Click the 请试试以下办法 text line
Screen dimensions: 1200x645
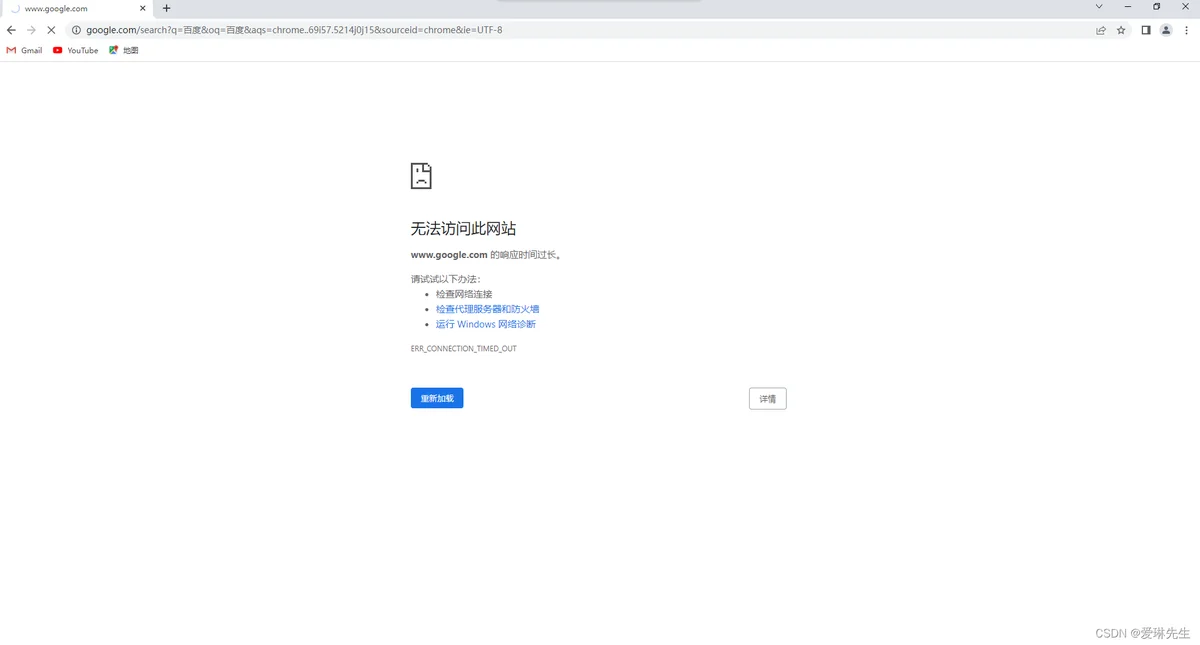pos(446,279)
